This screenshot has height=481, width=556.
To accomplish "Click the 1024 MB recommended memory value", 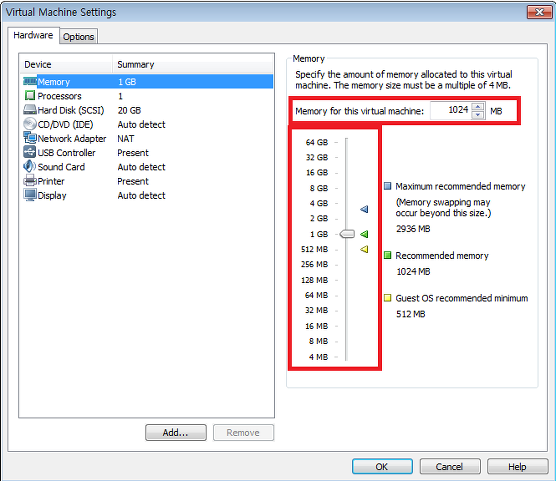I will [413, 272].
